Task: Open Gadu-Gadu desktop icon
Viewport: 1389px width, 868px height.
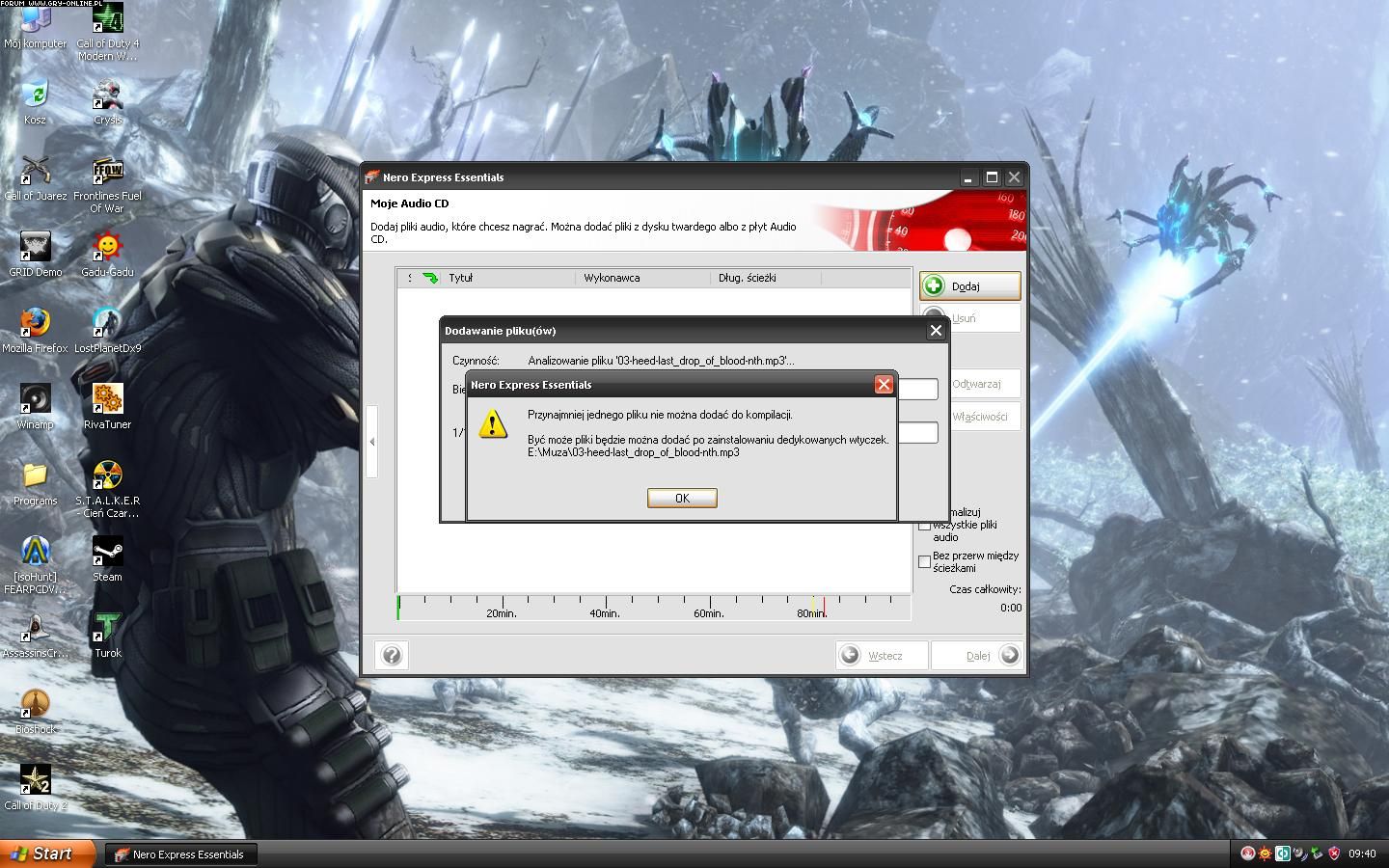Action: click(107, 247)
